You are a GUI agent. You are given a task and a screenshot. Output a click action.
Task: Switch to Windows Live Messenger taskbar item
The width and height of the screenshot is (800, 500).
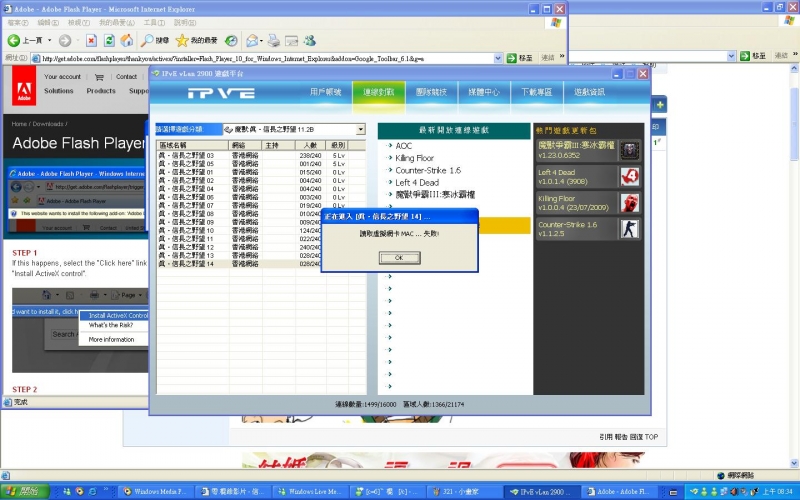point(311,491)
